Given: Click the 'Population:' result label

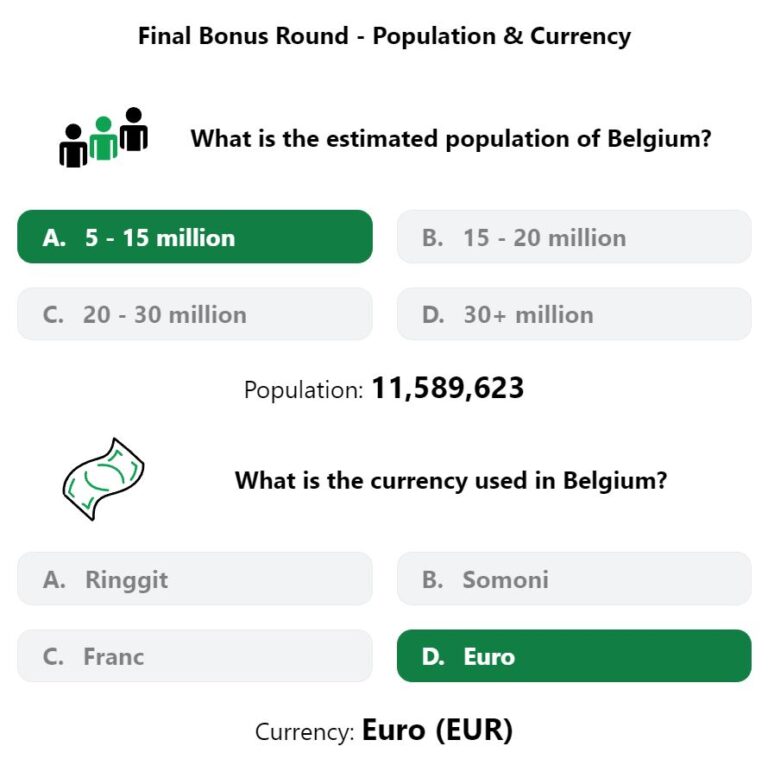Looking at the screenshot, I should [304, 390].
